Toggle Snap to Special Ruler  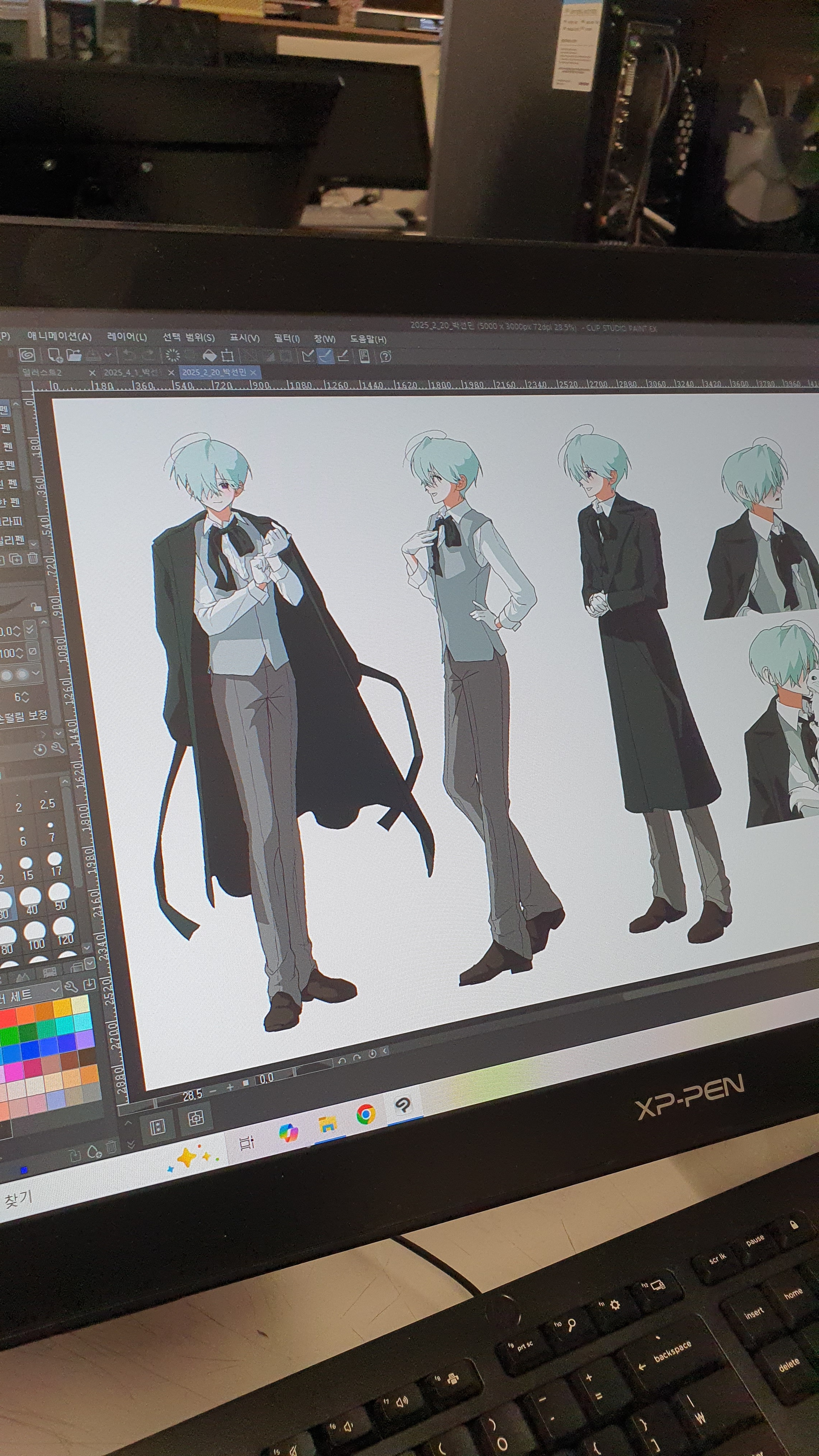(x=326, y=356)
